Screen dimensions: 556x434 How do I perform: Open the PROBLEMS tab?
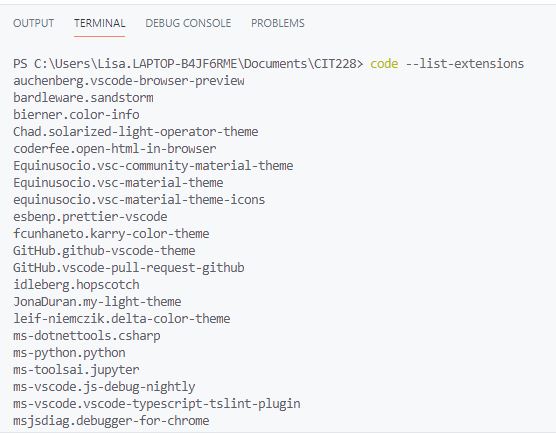(x=278, y=23)
